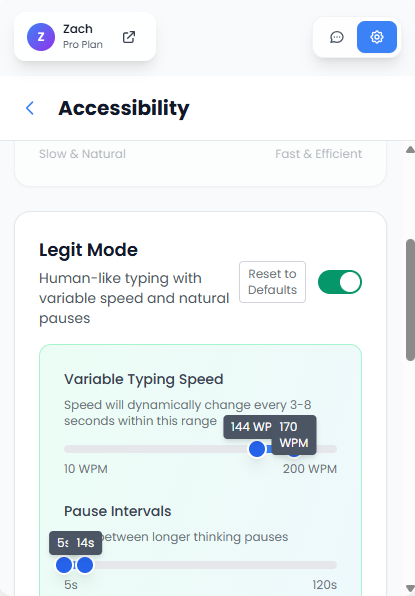Image resolution: width=415 pixels, height=596 pixels.
Task: Click the Slow & Natural label
Action: (82, 154)
